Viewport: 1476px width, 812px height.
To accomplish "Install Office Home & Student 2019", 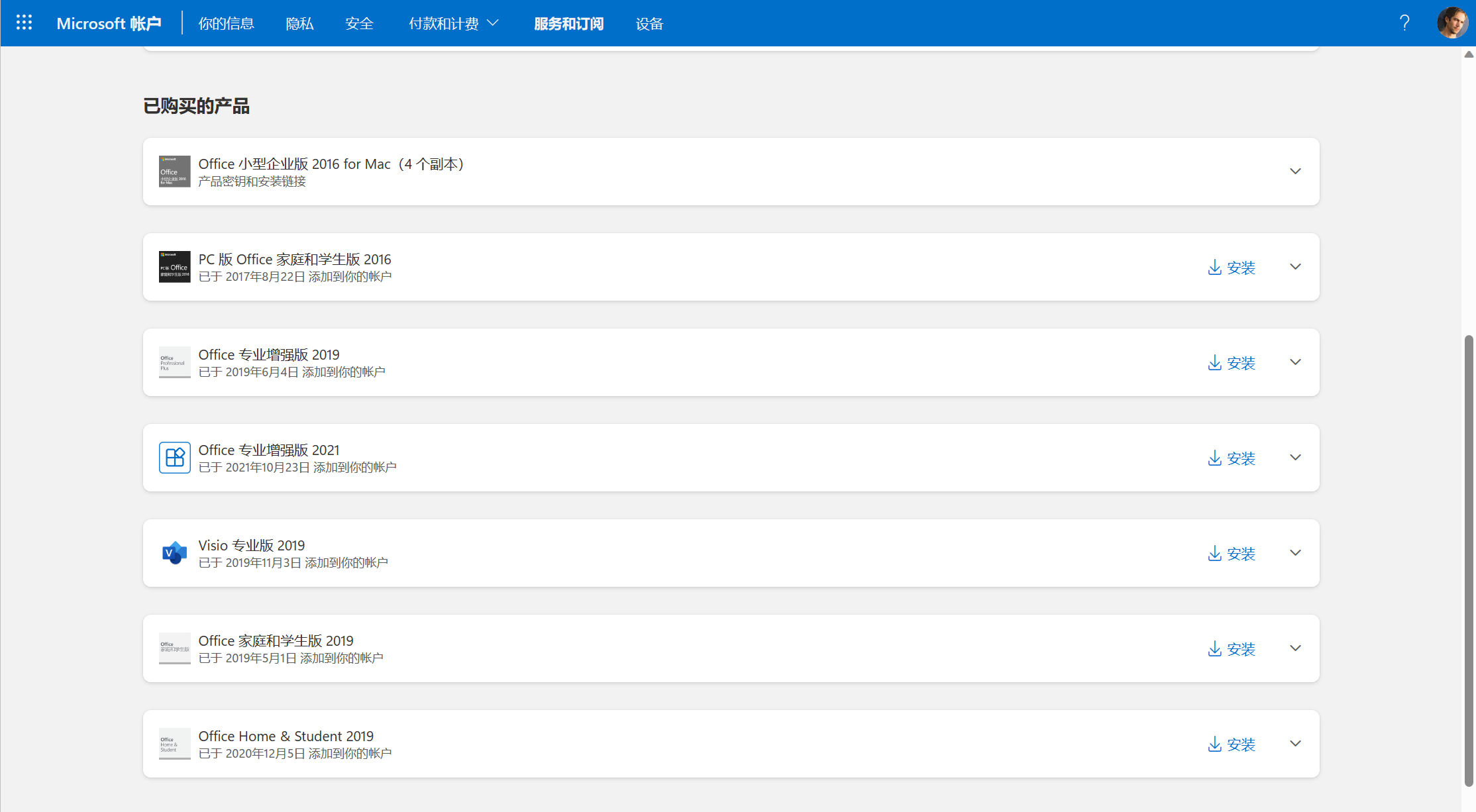I will coord(1232,744).
